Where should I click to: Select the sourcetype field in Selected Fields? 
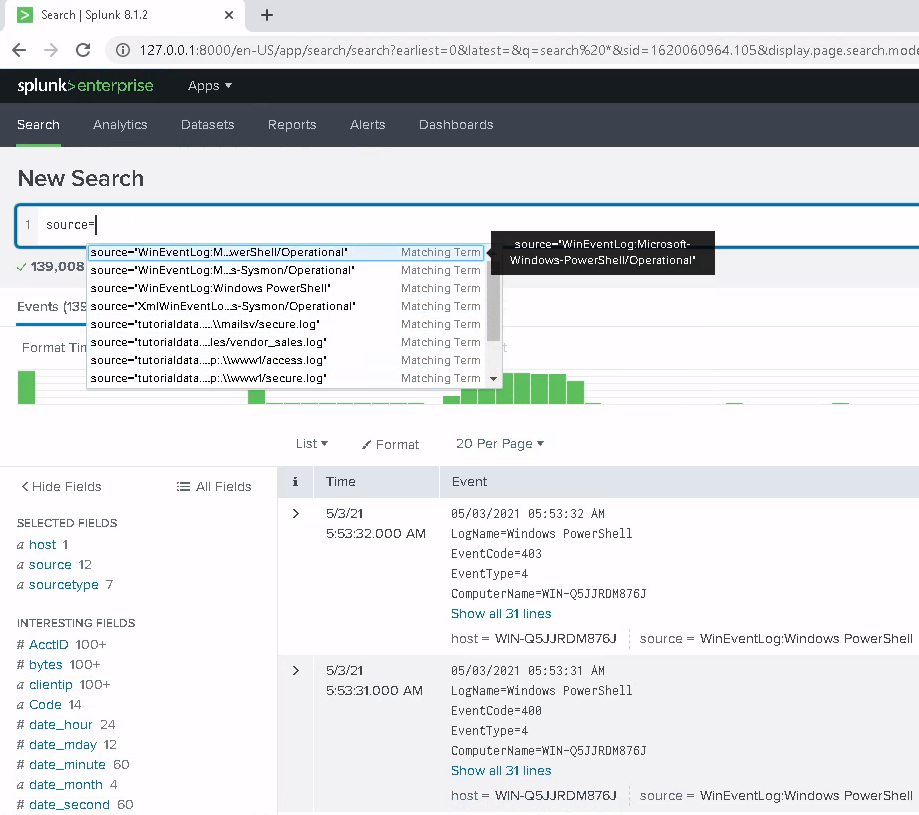pyautogui.click(x=64, y=585)
